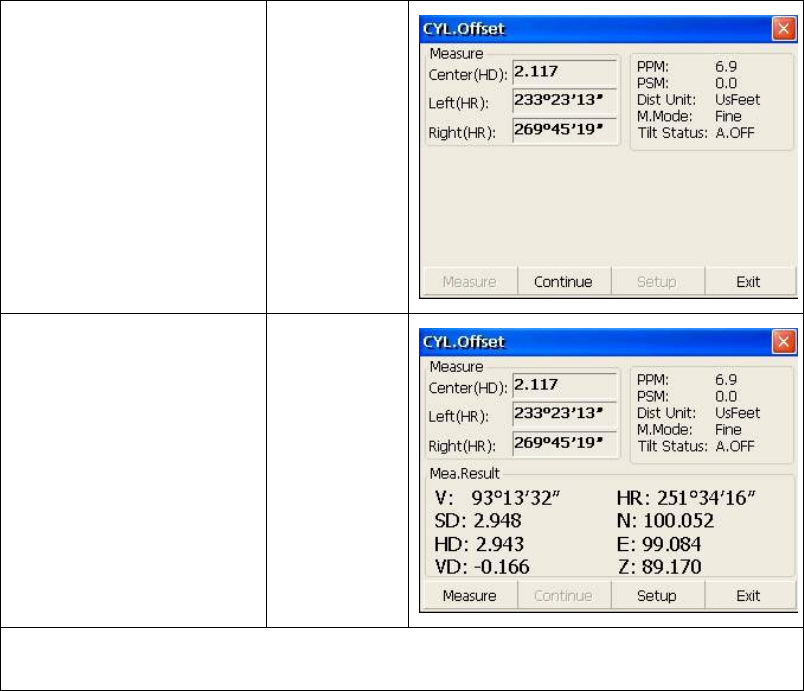Click the Z: 89.170 result
Image resolution: width=804 pixels, height=691 pixels.
coord(659,567)
